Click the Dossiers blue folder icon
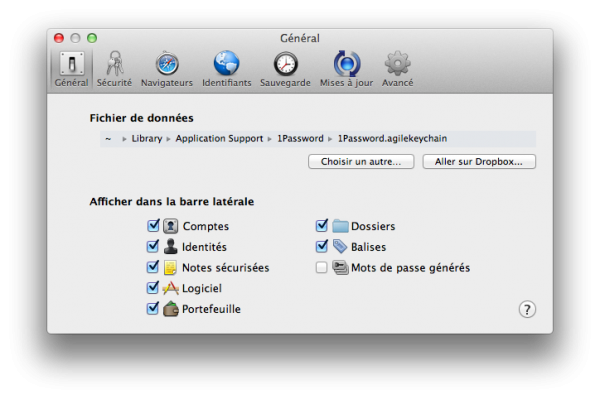This screenshot has width=600, height=399. [x=340, y=226]
